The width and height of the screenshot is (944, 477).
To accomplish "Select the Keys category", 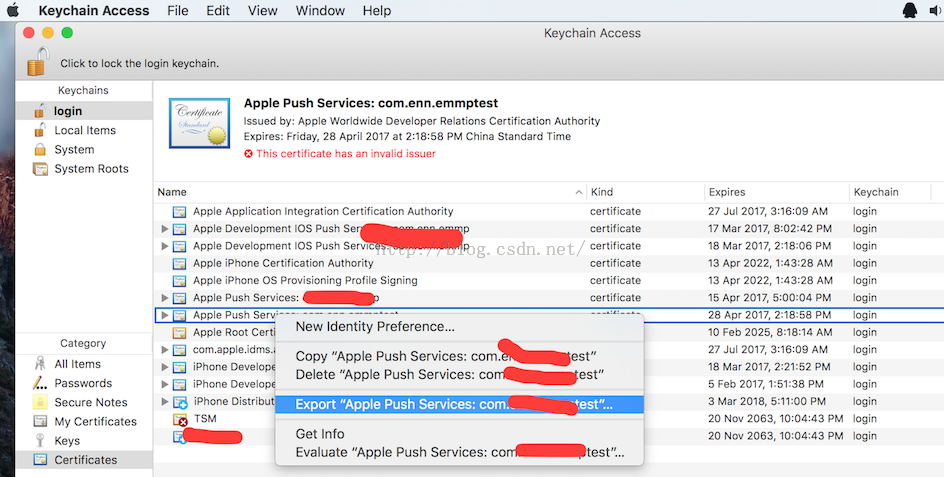I will pyautogui.click(x=67, y=440).
